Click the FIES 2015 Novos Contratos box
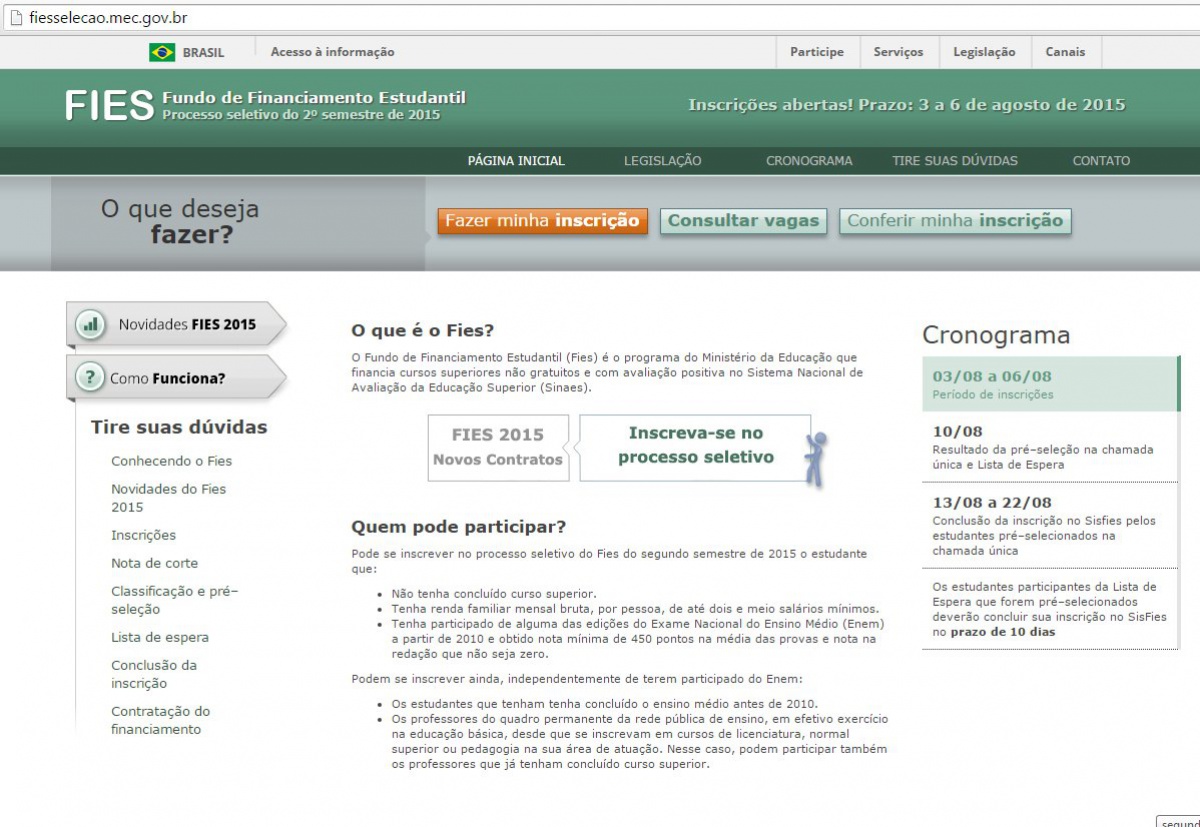Screen dimensions: 1200x827 (x=498, y=447)
